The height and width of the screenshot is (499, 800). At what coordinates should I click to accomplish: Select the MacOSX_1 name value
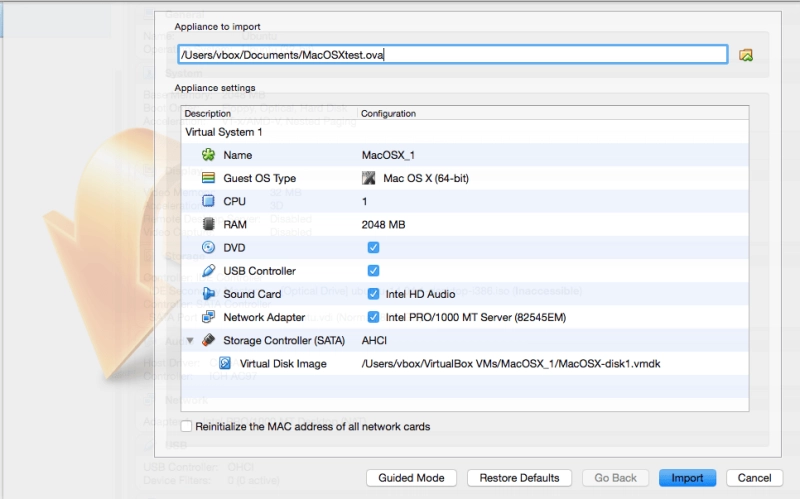pos(388,155)
